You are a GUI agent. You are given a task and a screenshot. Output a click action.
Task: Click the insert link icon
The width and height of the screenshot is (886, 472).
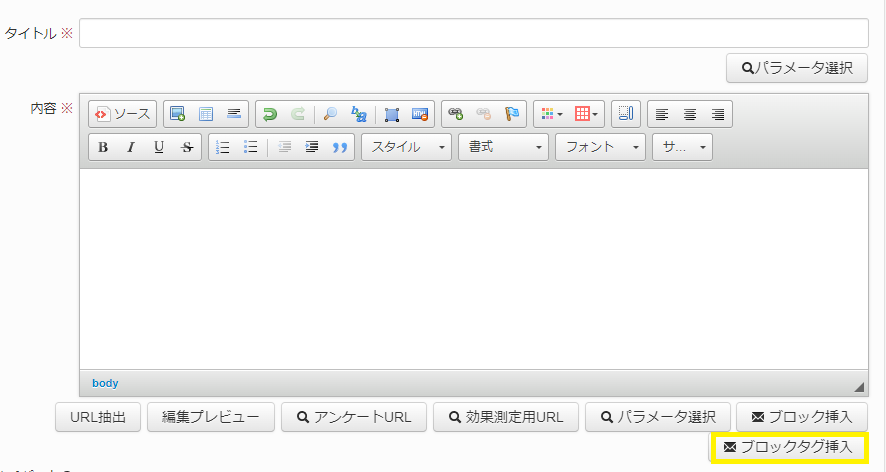click(x=455, y=114)
